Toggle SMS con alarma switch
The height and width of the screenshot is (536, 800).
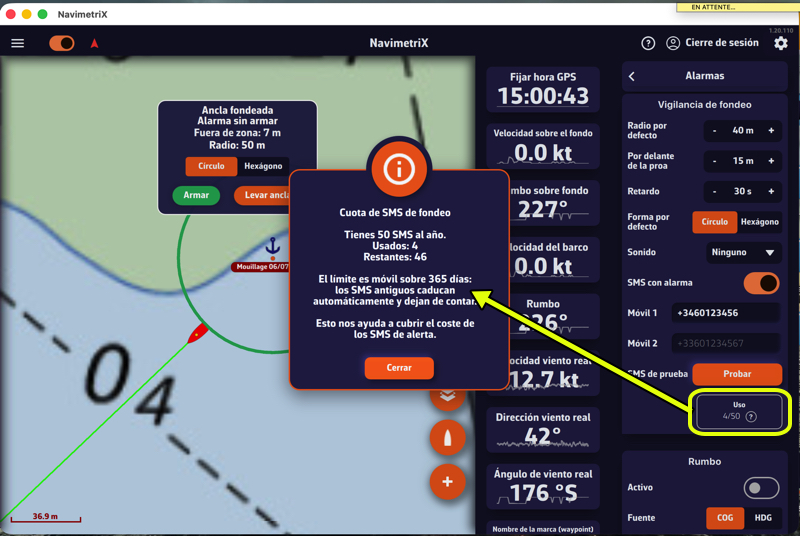tap(761, 283)
